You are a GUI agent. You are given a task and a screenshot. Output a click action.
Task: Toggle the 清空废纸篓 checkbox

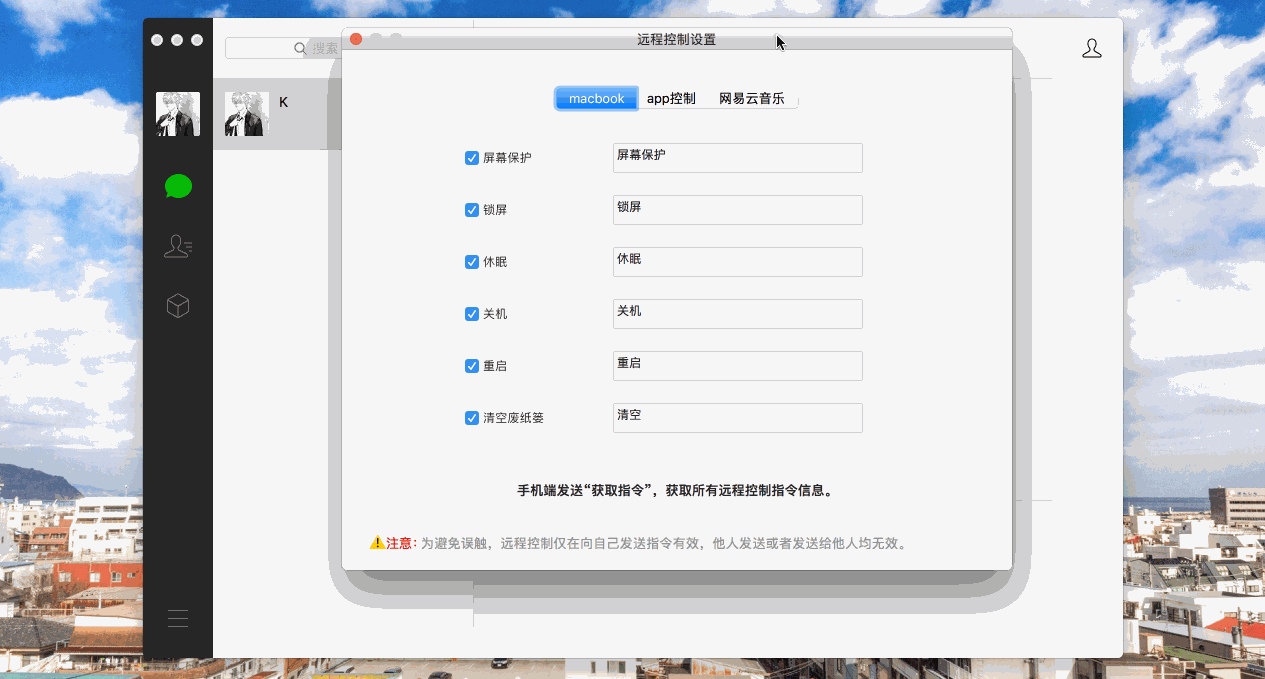(472, 418)
